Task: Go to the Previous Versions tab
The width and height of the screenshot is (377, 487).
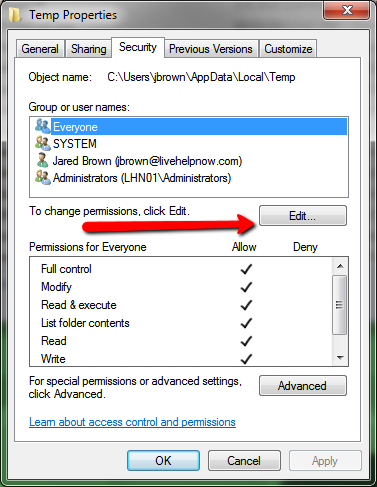Action: pyautogui.click(x=211, y=49)
